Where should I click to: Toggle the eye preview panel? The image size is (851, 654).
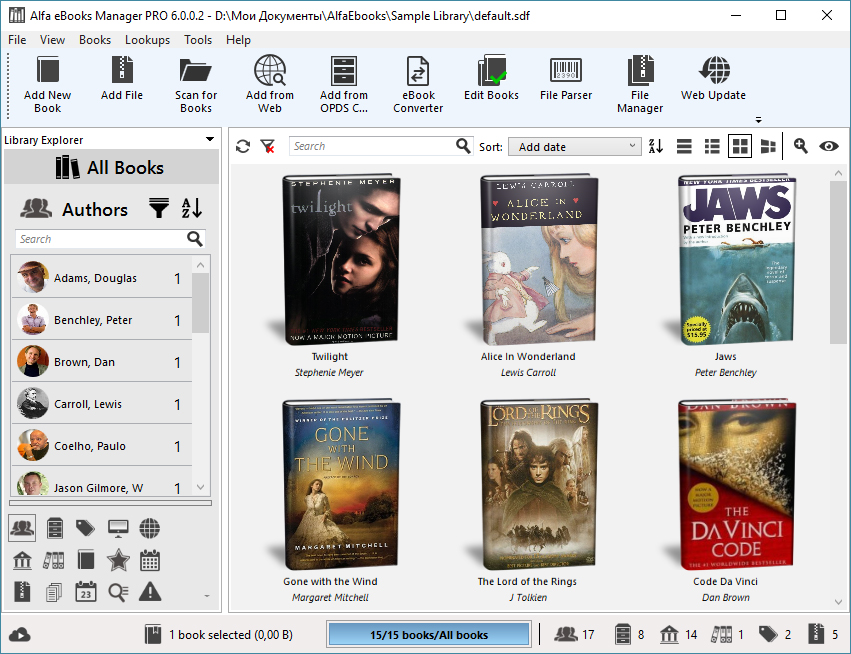(x=829, y=146)
